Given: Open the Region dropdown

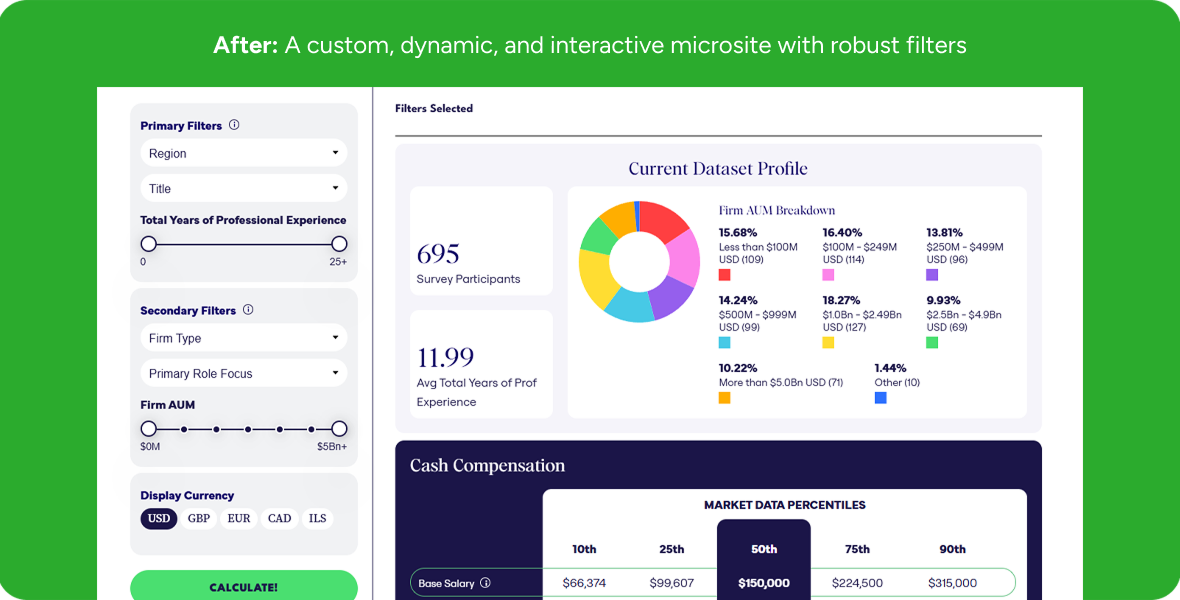Looking at the screenshot, I should [x=244, y=153].
